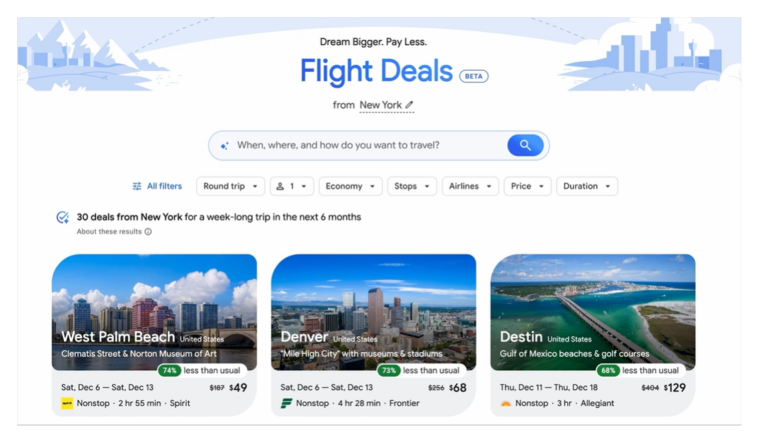Open the West Palm Beach deal card
Viewport: 768px width, 446px height.
(154, 335)
